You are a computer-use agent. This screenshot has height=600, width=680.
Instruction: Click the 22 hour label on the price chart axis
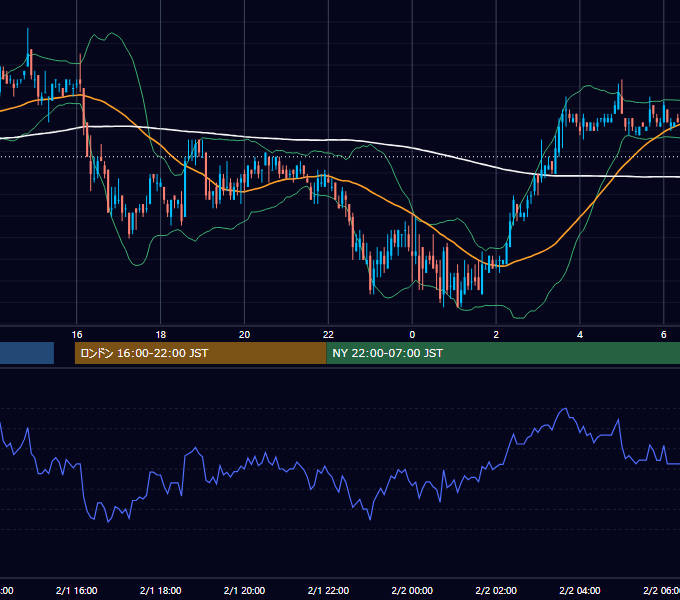[x=328, y=335]
